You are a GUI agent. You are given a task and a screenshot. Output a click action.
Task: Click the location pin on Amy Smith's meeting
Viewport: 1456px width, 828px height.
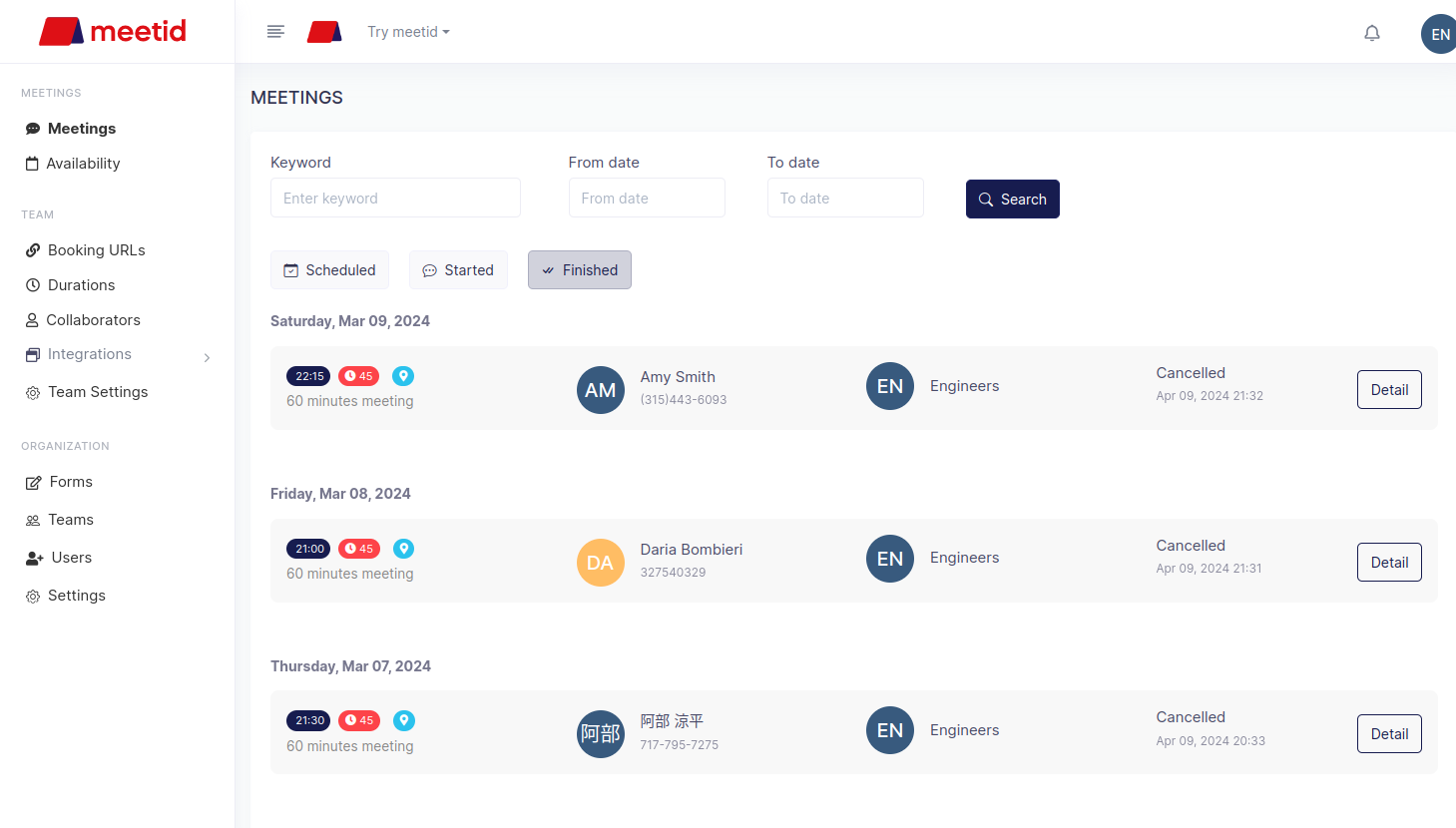tap(403, 376)
